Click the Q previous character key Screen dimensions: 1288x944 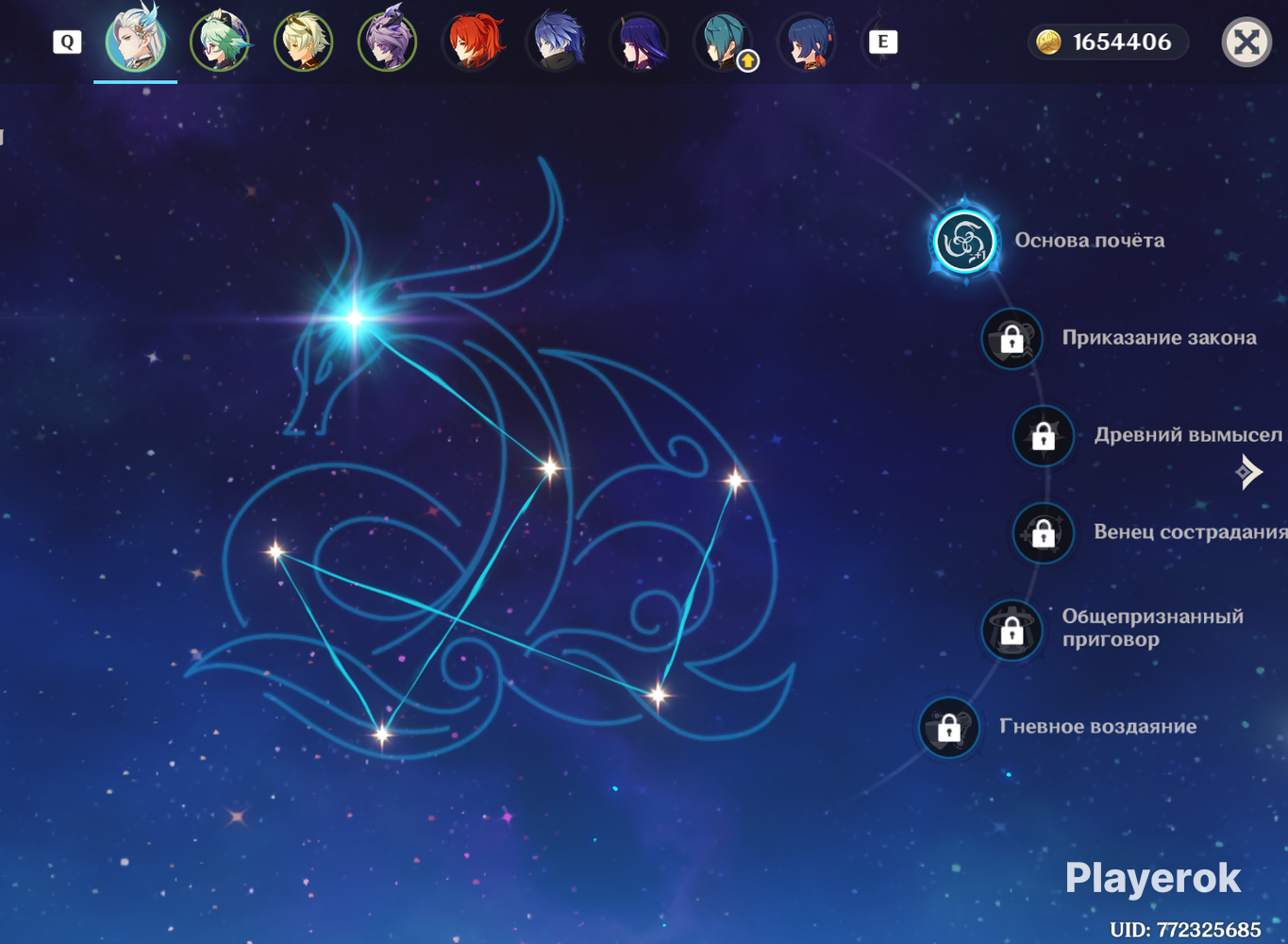67,42
